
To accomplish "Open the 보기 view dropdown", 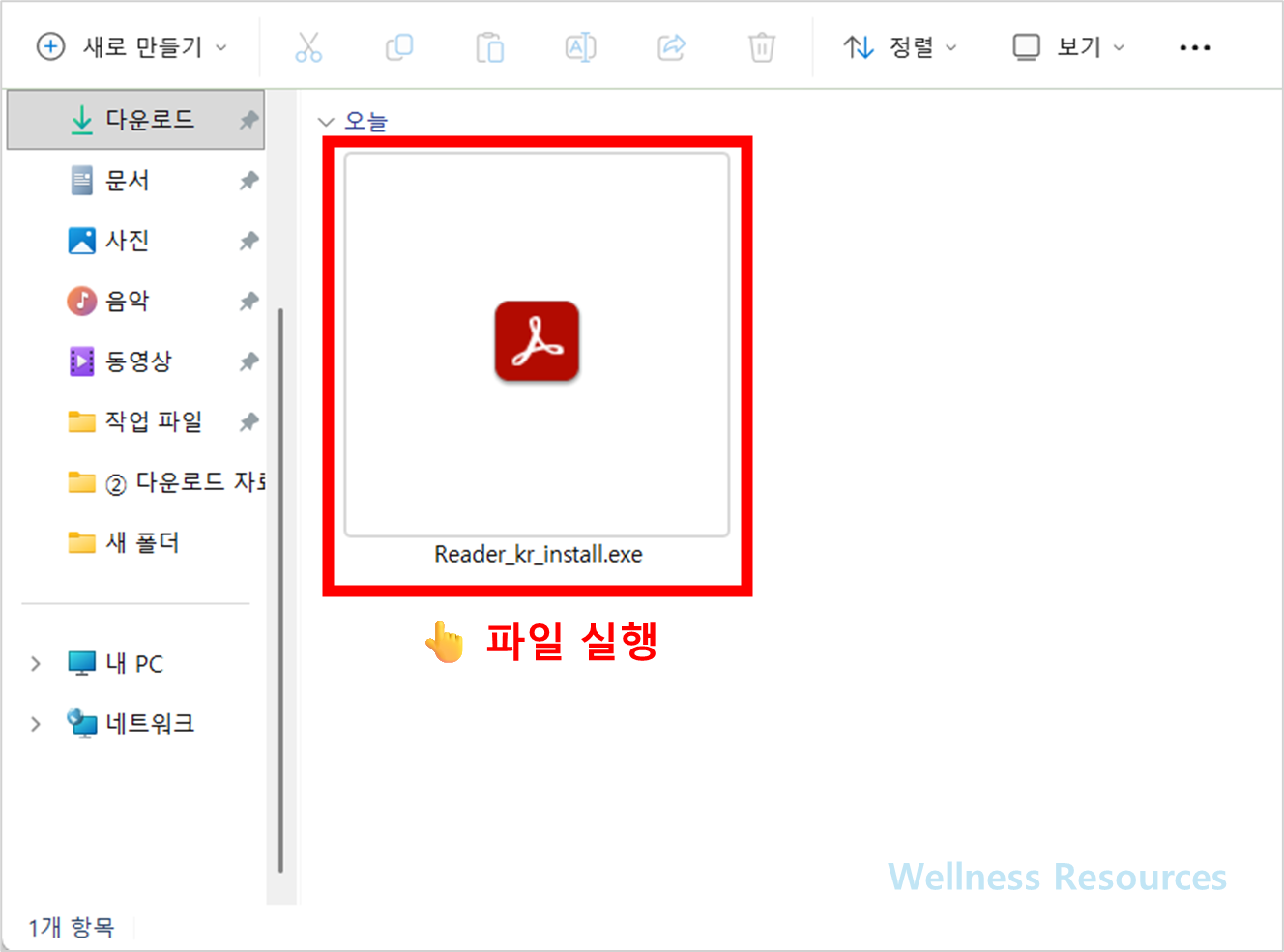I will 1068,46.
